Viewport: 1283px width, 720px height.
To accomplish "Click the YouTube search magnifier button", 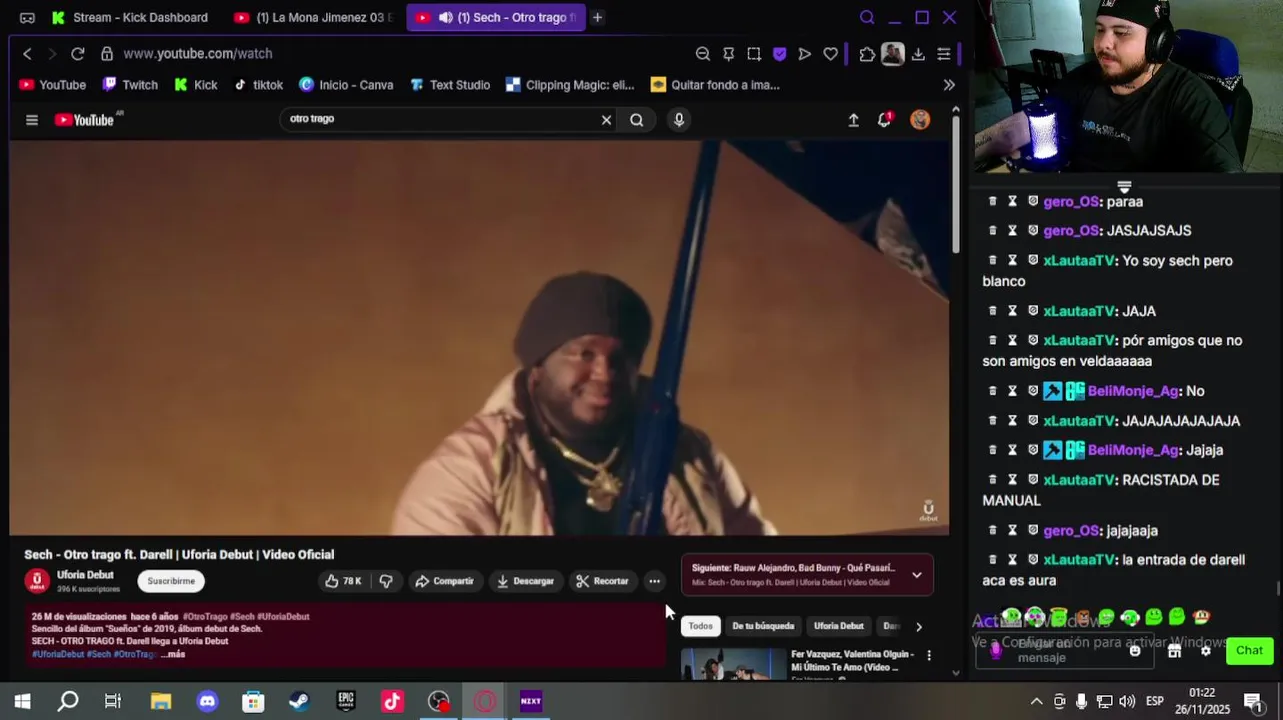I will coord(637,120).
